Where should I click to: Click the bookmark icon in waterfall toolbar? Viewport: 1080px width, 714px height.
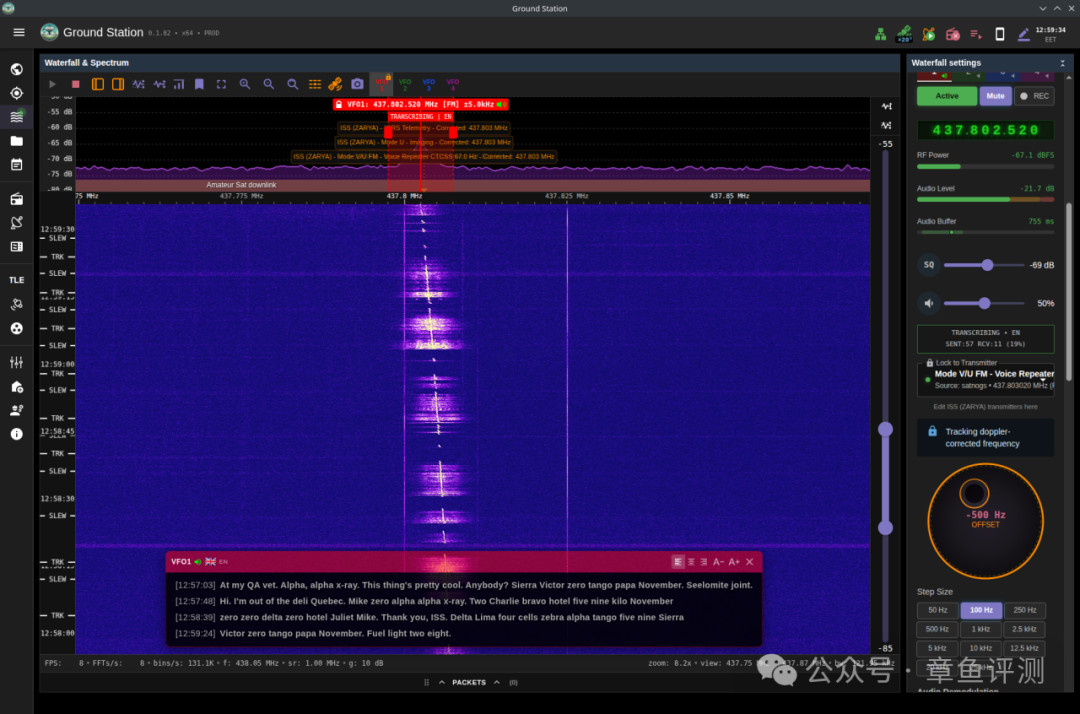[x=200, y=84]
